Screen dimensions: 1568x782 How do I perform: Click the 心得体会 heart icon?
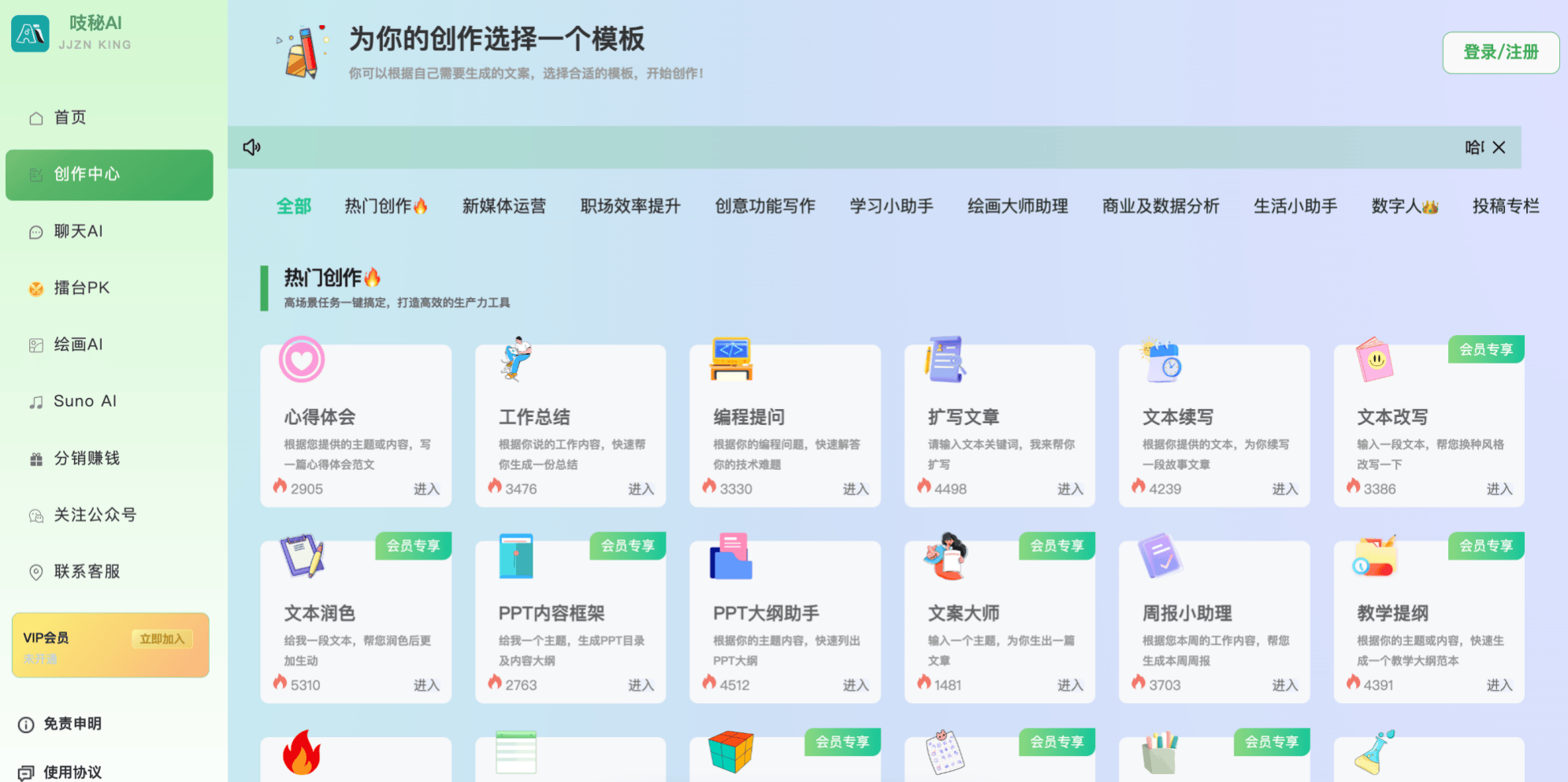(x=302, y=359)
